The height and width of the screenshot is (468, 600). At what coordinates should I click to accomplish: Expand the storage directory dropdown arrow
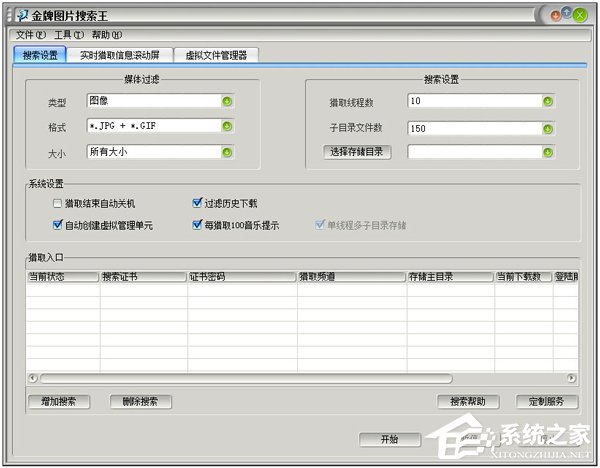tap(548, 152)
